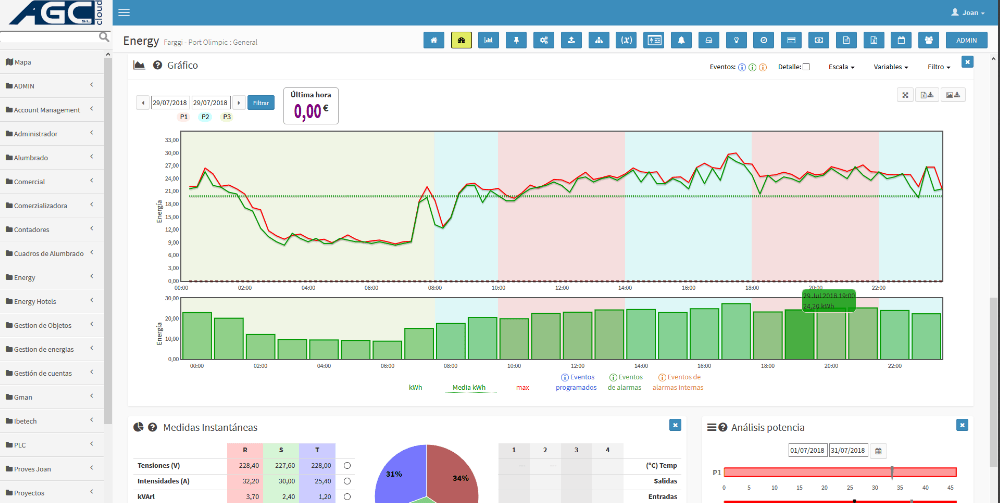1000x503 pixels.
Task: Open the Variables dropdown
Action: pyautogui.click(x=891, y=67)
